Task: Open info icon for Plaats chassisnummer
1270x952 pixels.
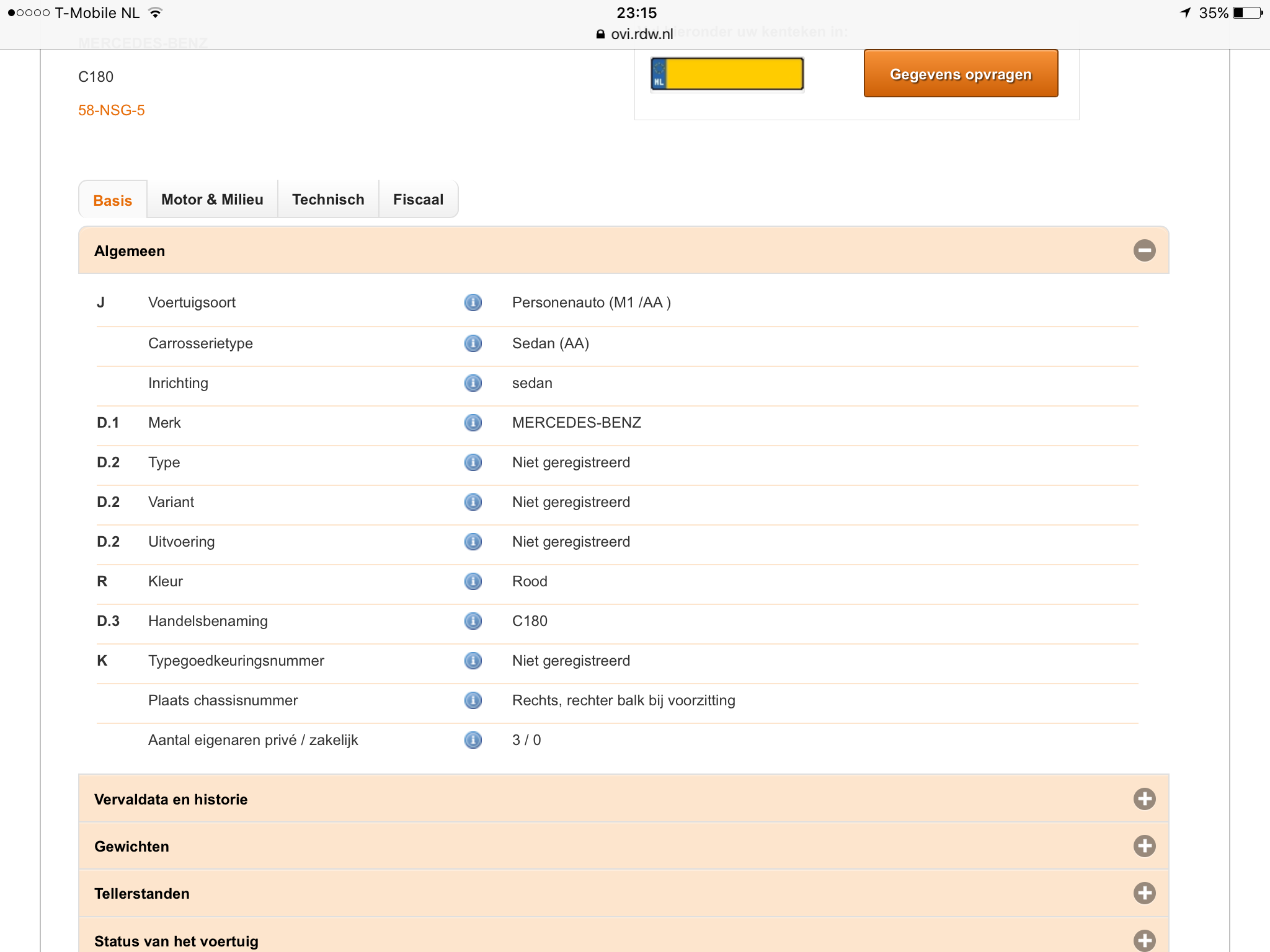Action: 473,700
